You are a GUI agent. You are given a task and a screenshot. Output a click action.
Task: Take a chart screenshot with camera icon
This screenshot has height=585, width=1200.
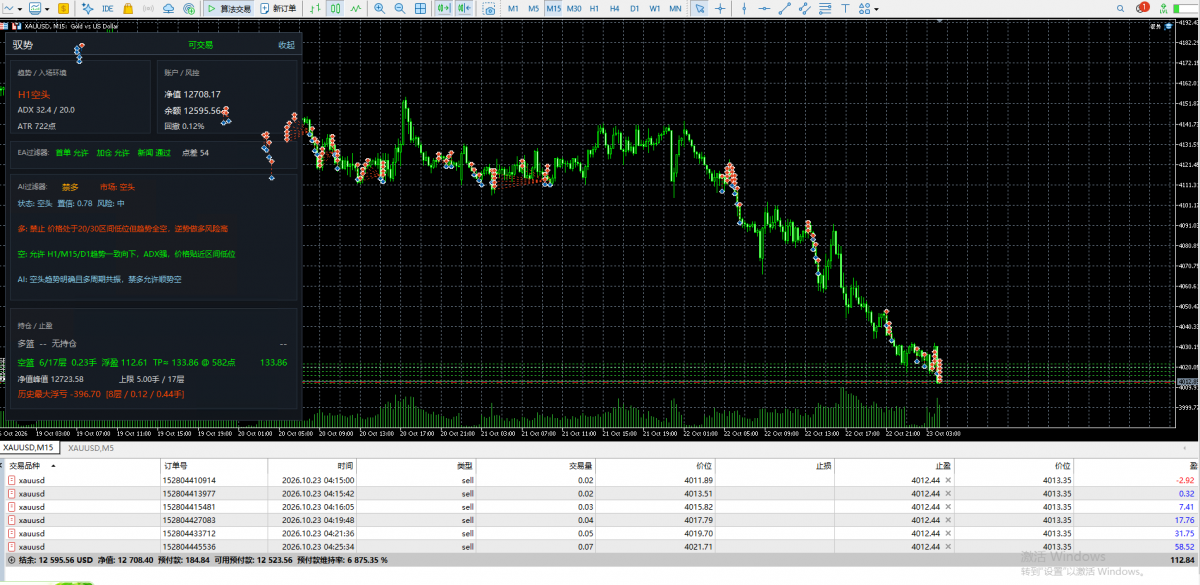(x=489, y=8)
